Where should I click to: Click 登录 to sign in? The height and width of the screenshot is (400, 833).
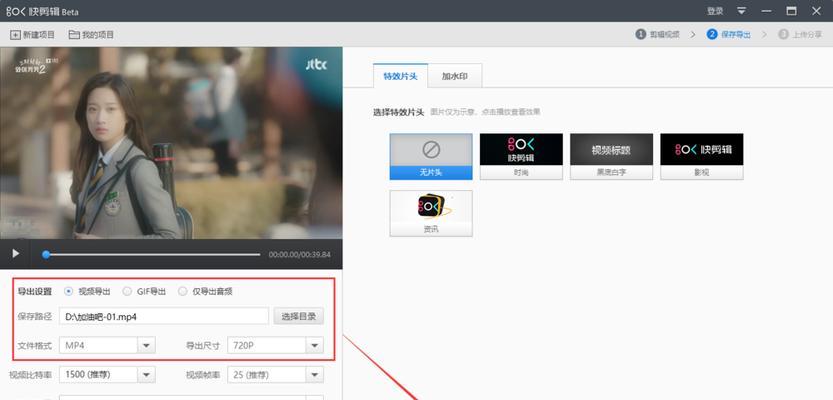pyautogui.click(x=715, y=11)
